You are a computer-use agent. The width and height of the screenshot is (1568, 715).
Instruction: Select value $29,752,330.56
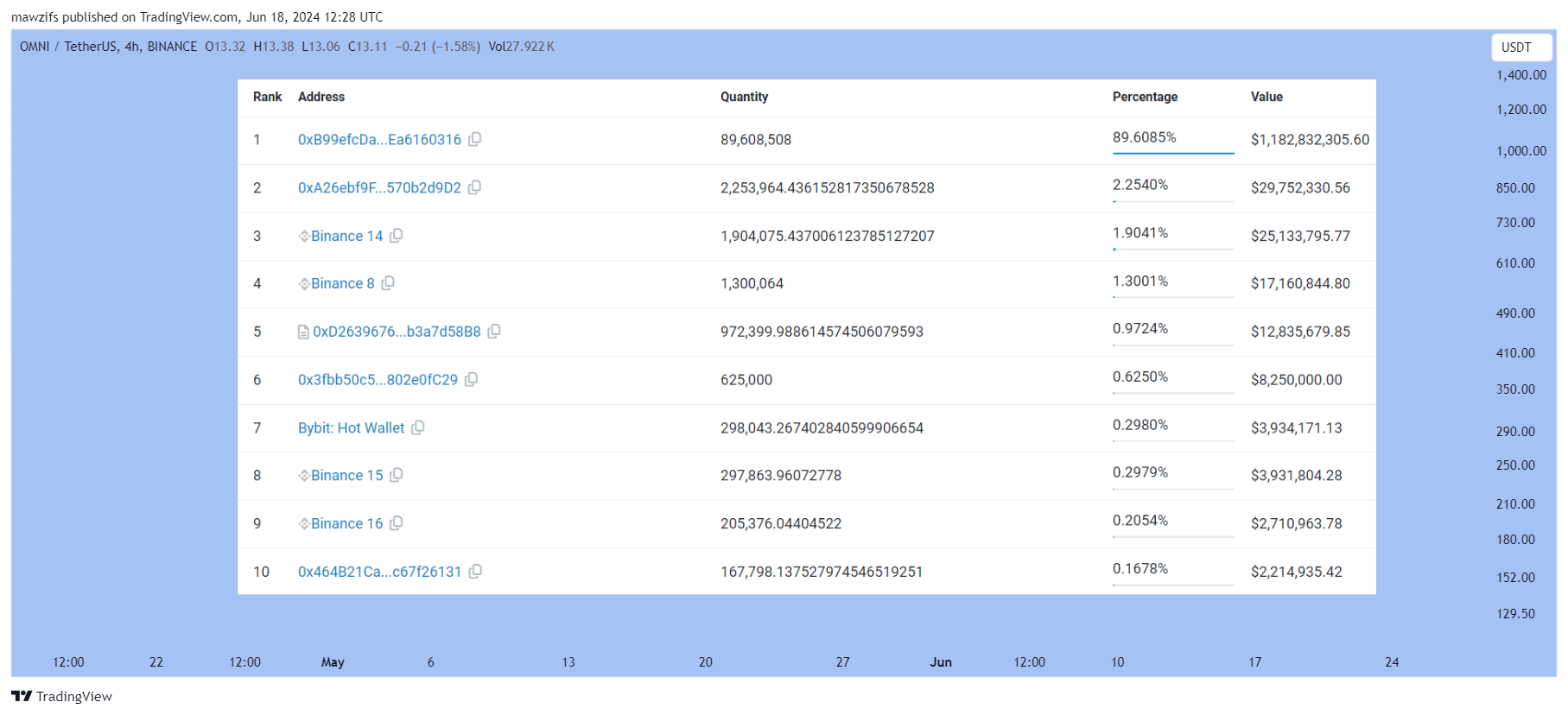(x=1300, y=187)
